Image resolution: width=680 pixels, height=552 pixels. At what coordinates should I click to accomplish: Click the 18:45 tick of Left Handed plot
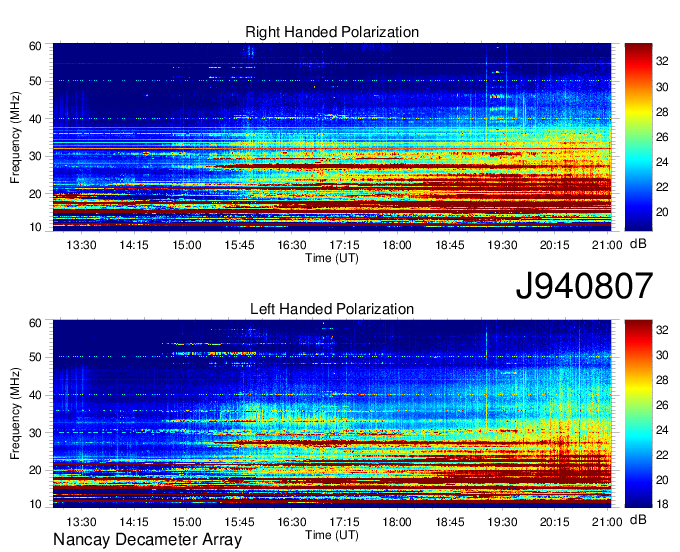click(450, 522)
